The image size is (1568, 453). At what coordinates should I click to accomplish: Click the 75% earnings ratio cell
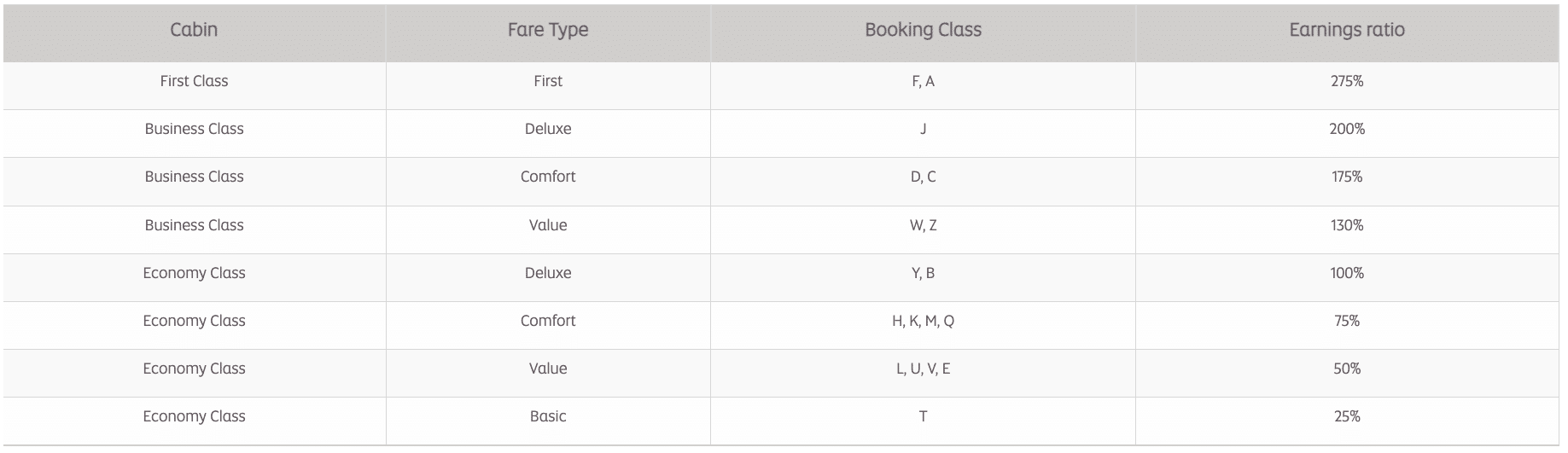[1346, 321]
